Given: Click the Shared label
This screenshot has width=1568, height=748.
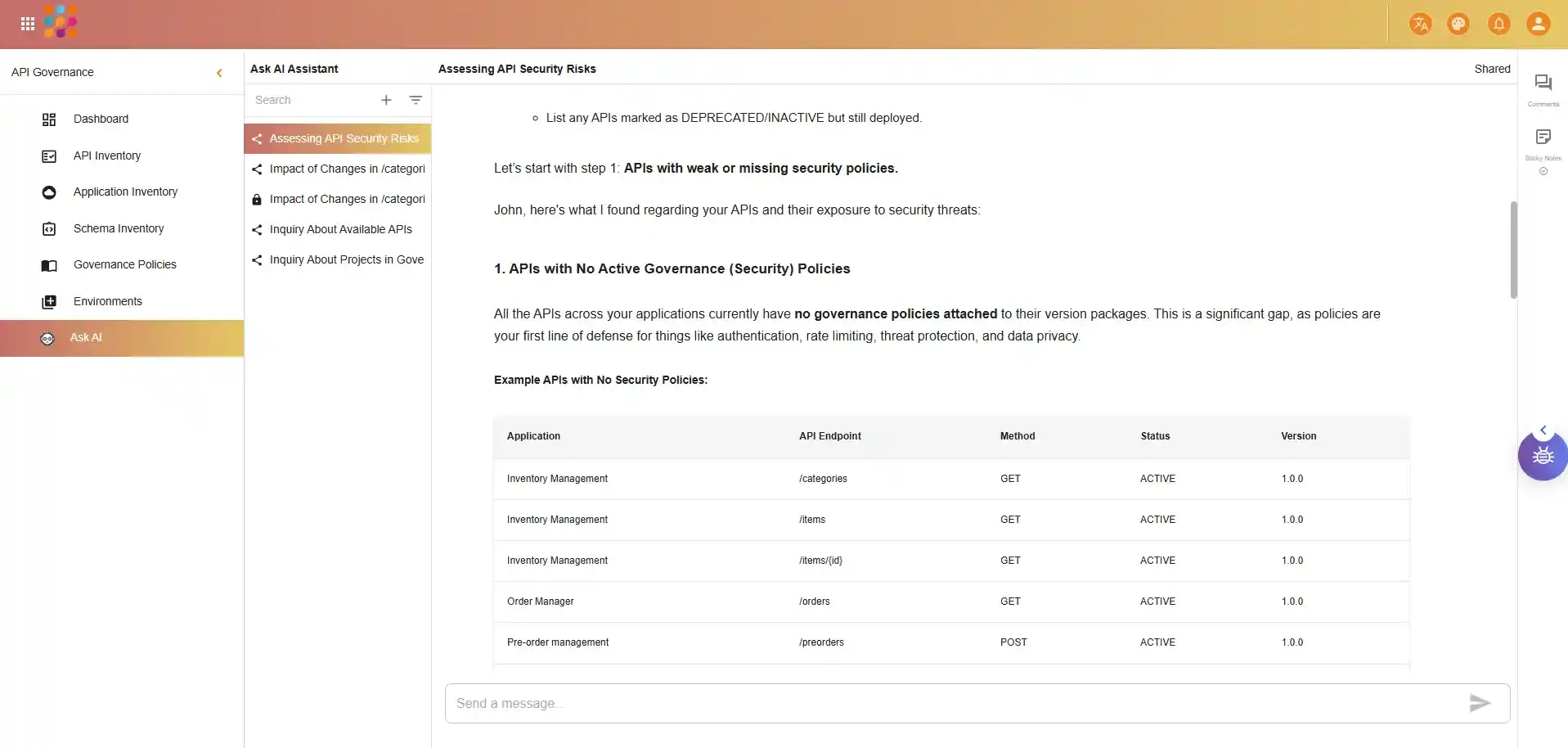Looking at the screenshot, I should tap(1492, 69).
